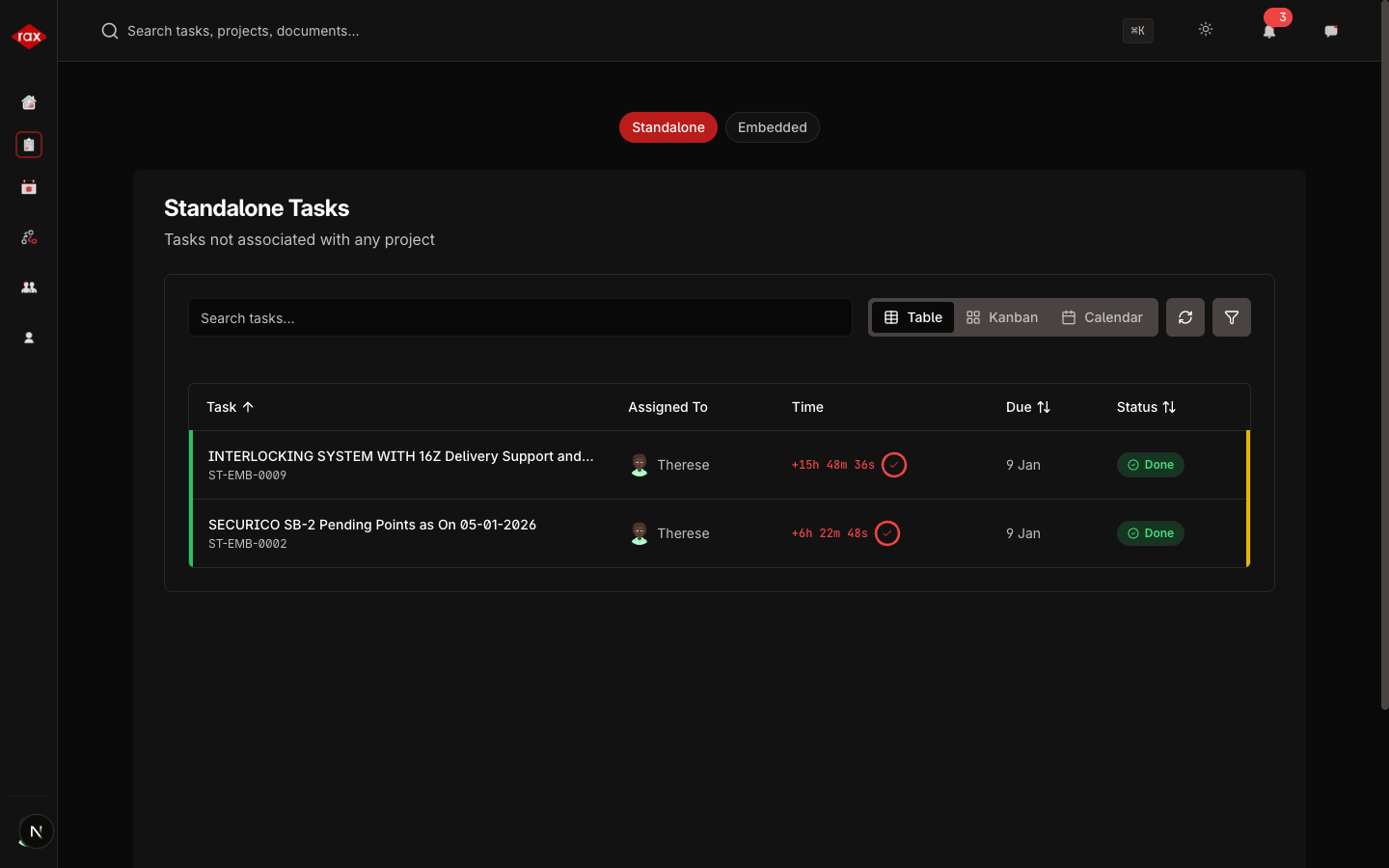
Task: Switch to Kanban view
Action: coord(1002,317)
